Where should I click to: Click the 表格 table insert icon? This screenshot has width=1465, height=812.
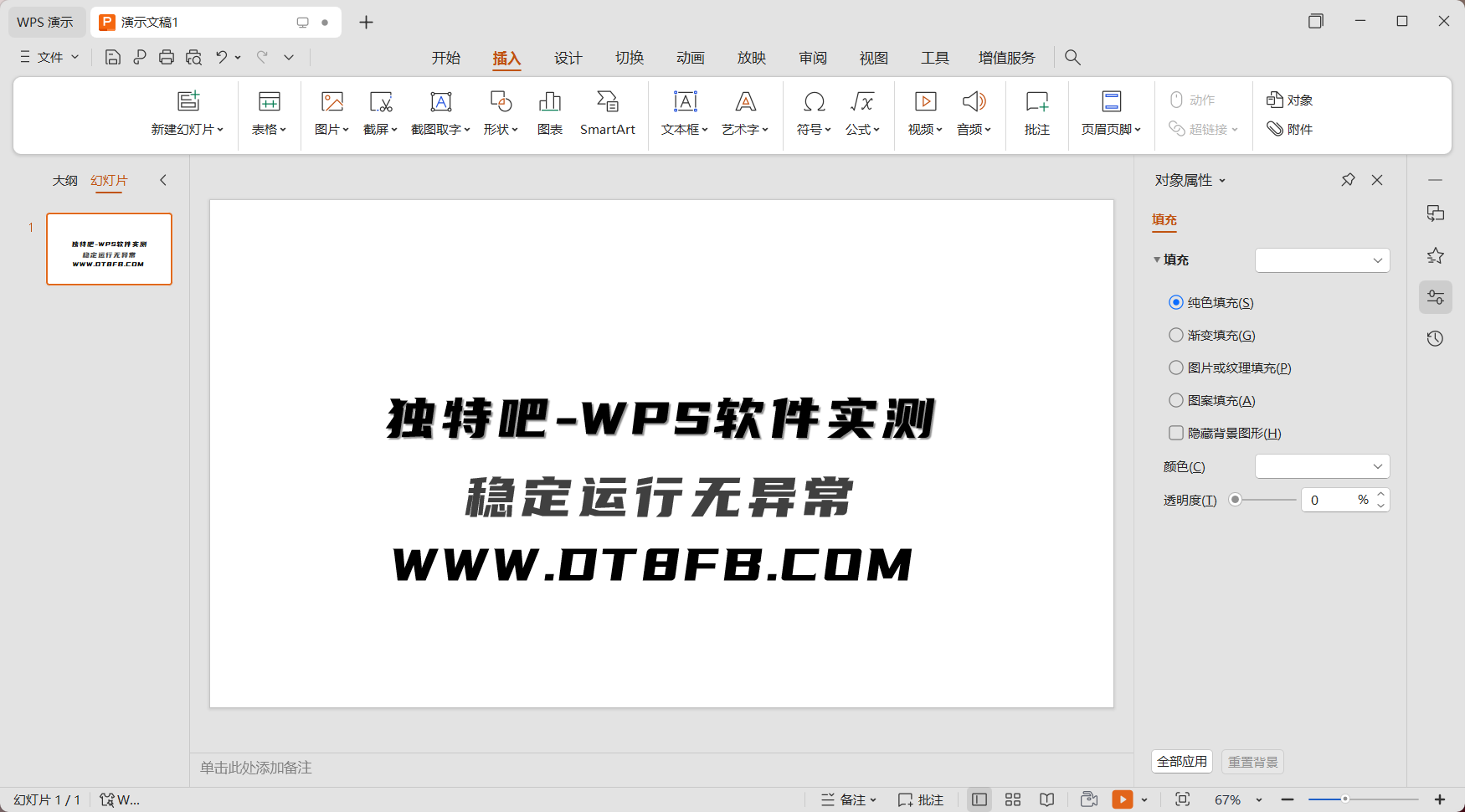click(x=269, y=101)
